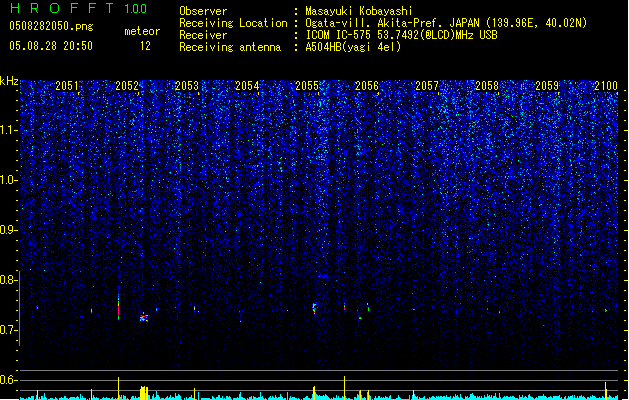Click the 2058 time marker
Image resolution: width=629 pixels, height=400 pixels.
coord(487,86)
